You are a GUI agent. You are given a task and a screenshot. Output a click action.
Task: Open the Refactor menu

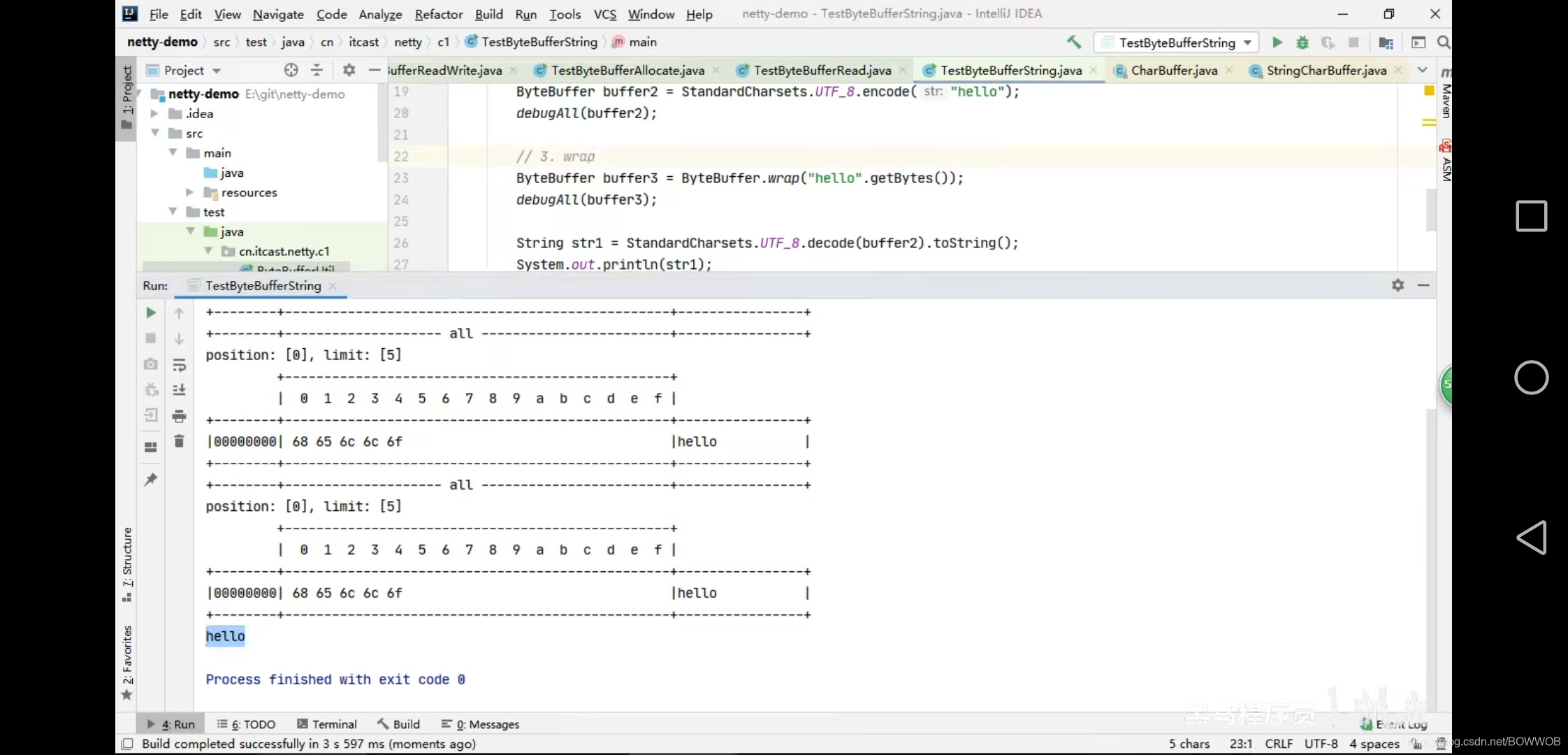(x=438, y=14)
